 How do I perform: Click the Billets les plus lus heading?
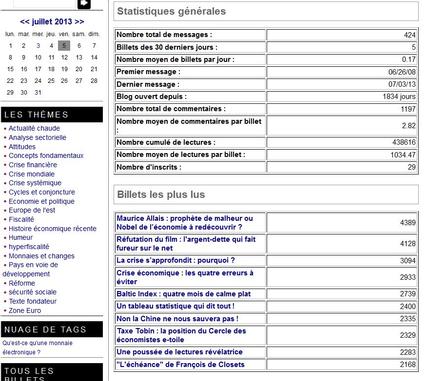[161, 195]
